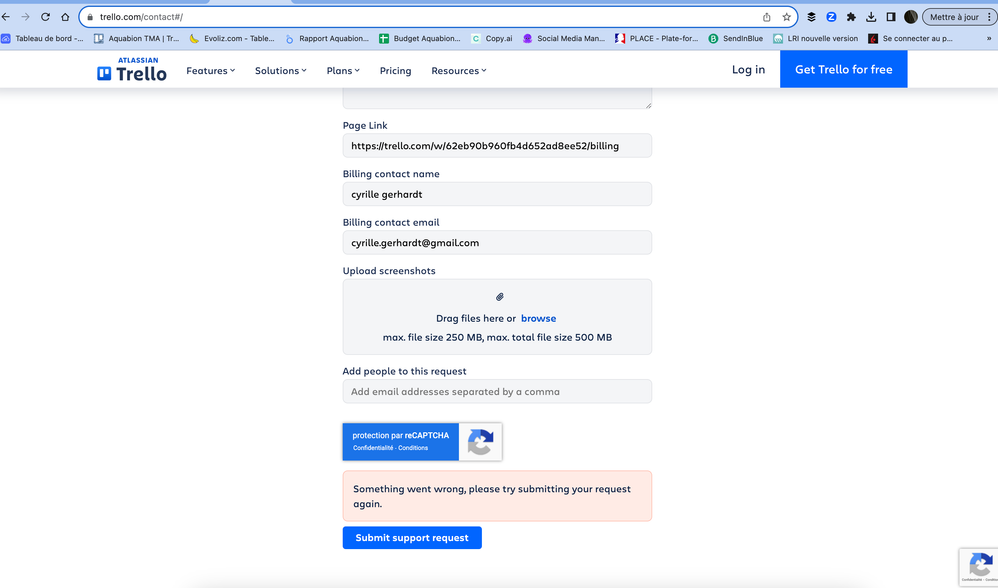Screen dimensions: 998x588
Task: Click the description textarea above Page Link
Action: coord(497,99)
